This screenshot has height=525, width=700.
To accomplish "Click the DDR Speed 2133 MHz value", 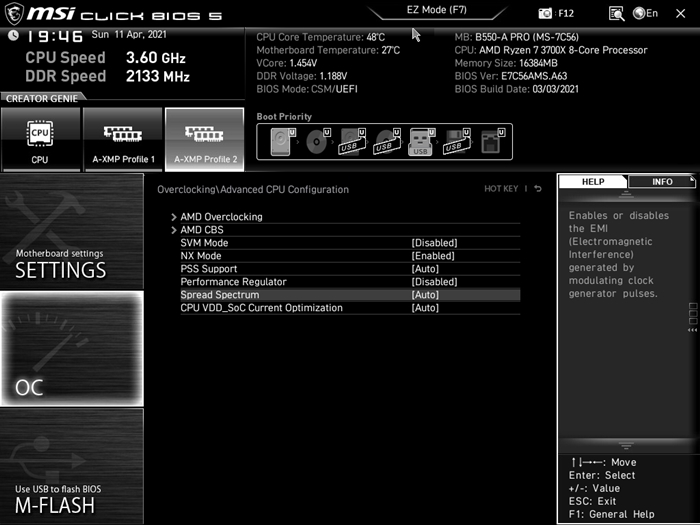I will coord(158,76).
